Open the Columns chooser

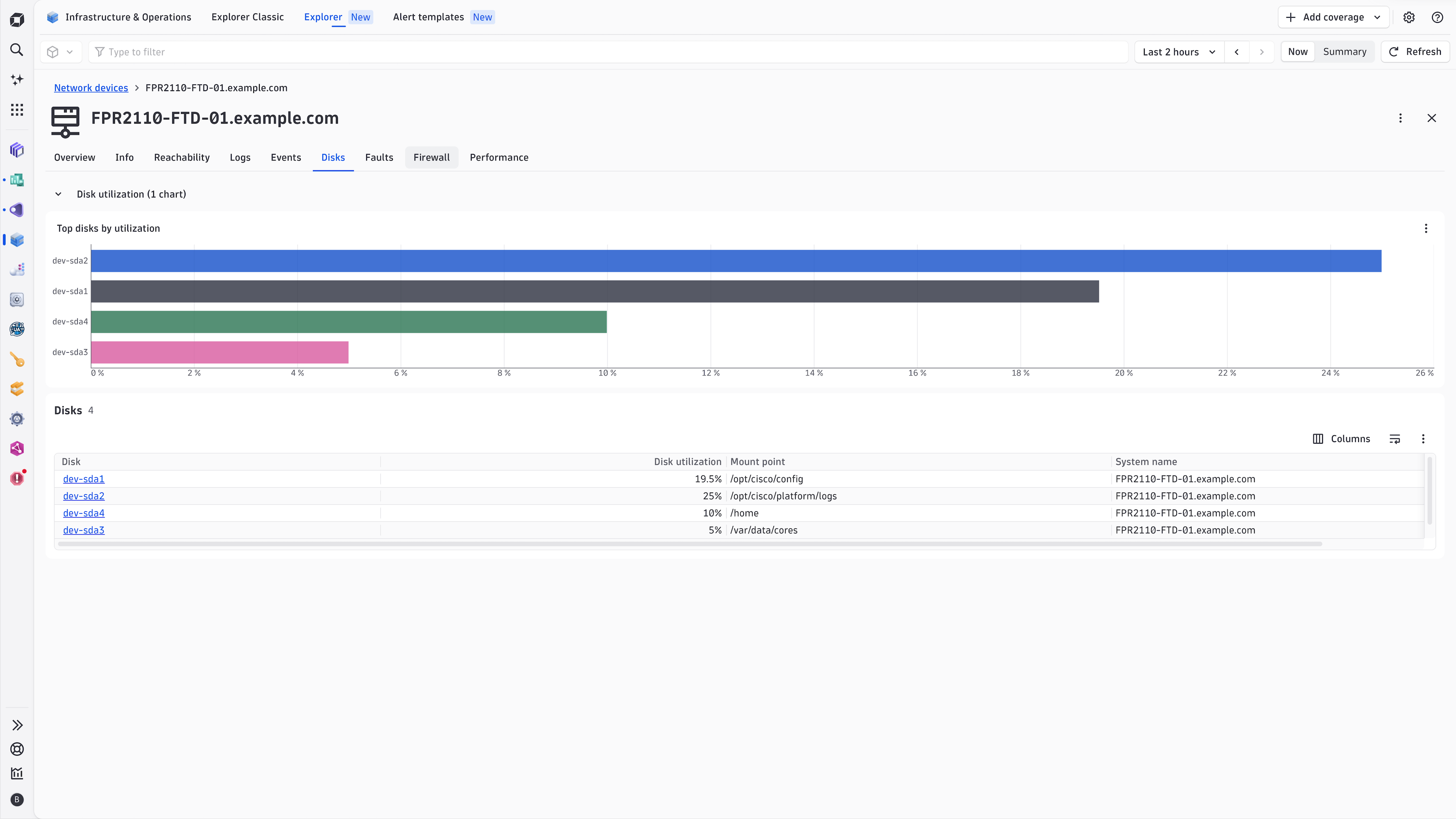(1341, 439)
